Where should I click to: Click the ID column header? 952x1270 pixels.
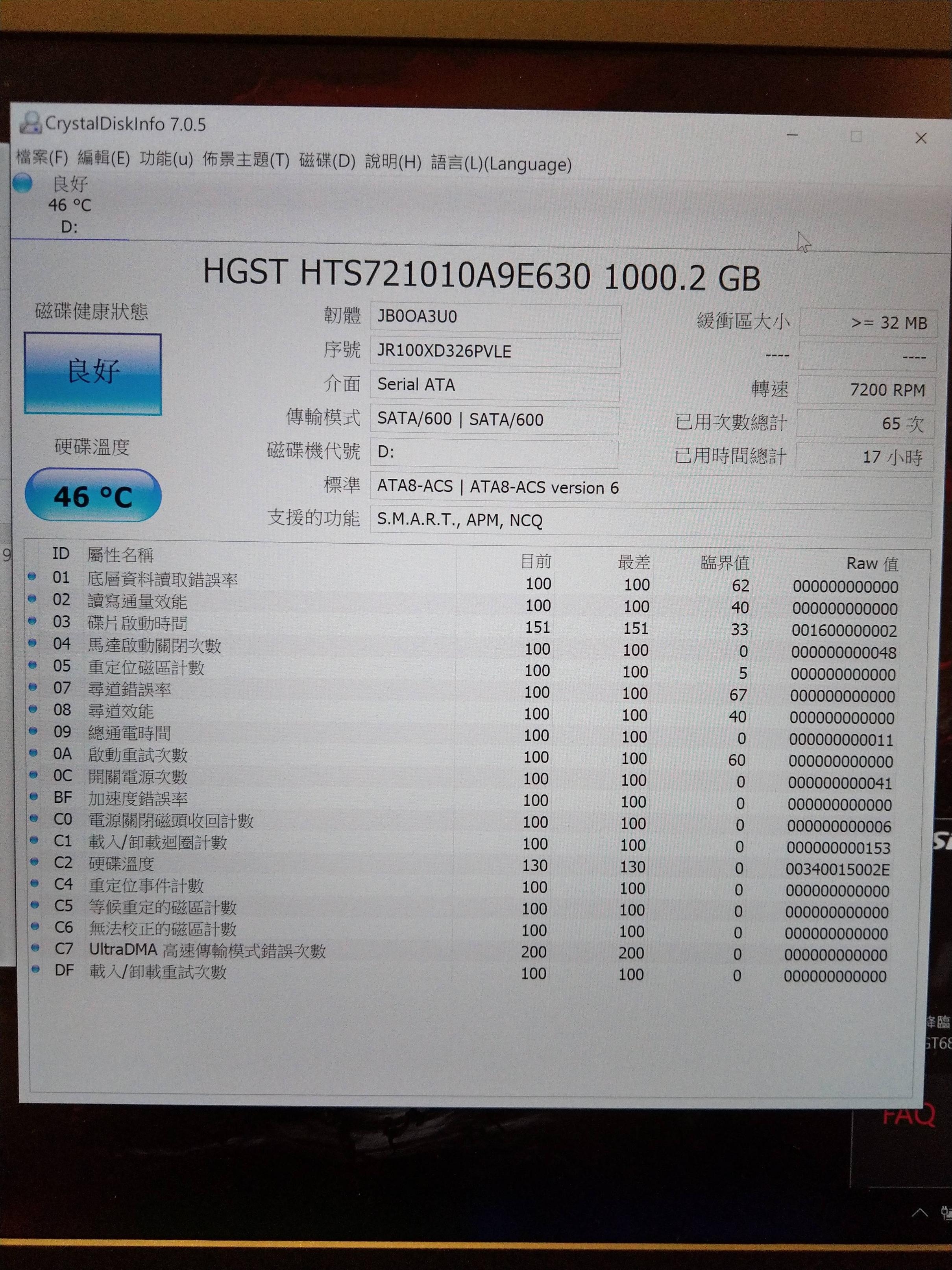(61, 554)
